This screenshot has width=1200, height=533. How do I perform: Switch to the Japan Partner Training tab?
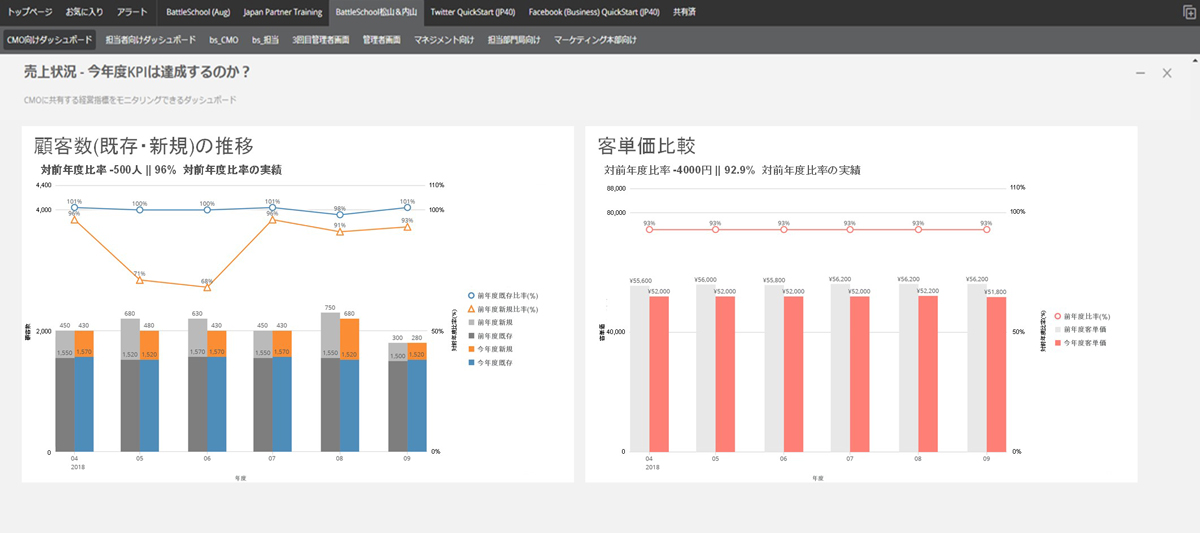point(283,13)
